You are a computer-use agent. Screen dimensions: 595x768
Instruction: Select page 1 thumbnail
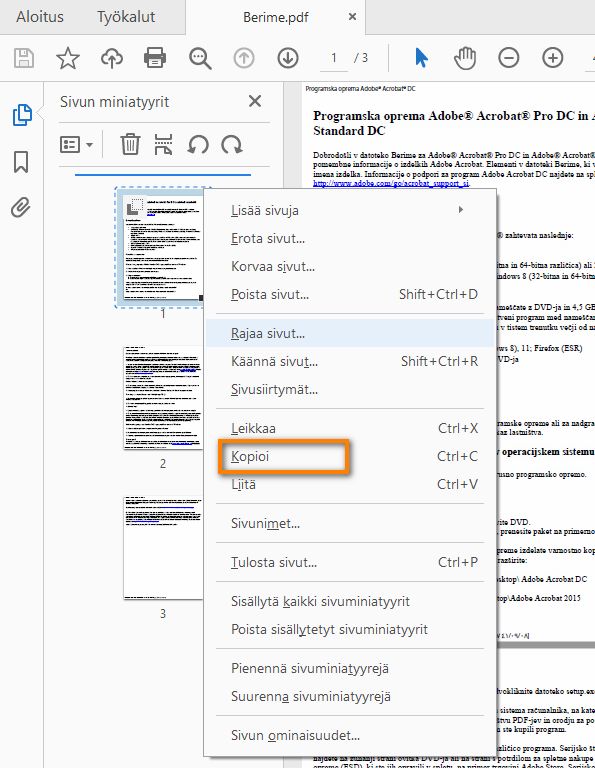pyautogui.click(x=163, y=247)
